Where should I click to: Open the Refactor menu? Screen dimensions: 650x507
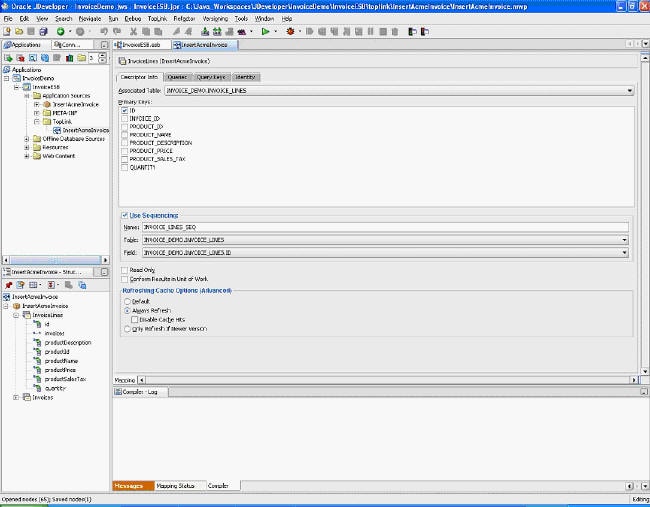point(184,19)
